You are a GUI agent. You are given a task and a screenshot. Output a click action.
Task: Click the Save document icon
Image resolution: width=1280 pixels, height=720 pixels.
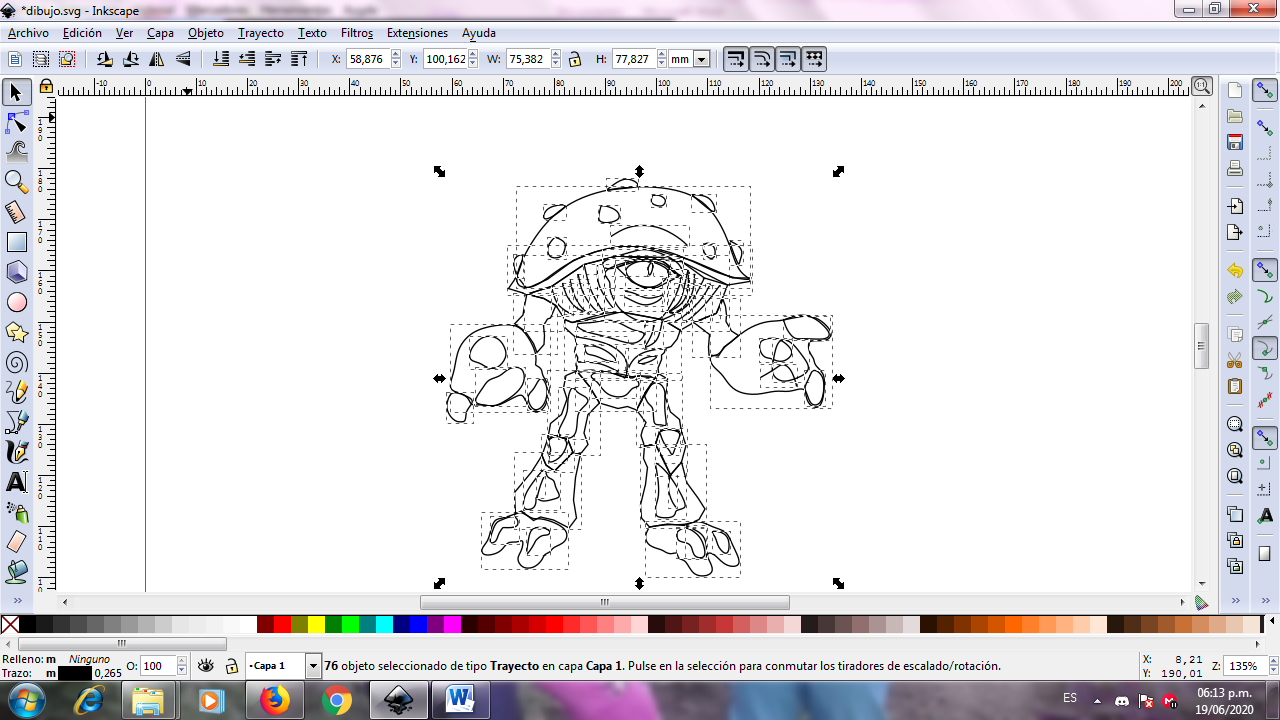coord(1235,142)
